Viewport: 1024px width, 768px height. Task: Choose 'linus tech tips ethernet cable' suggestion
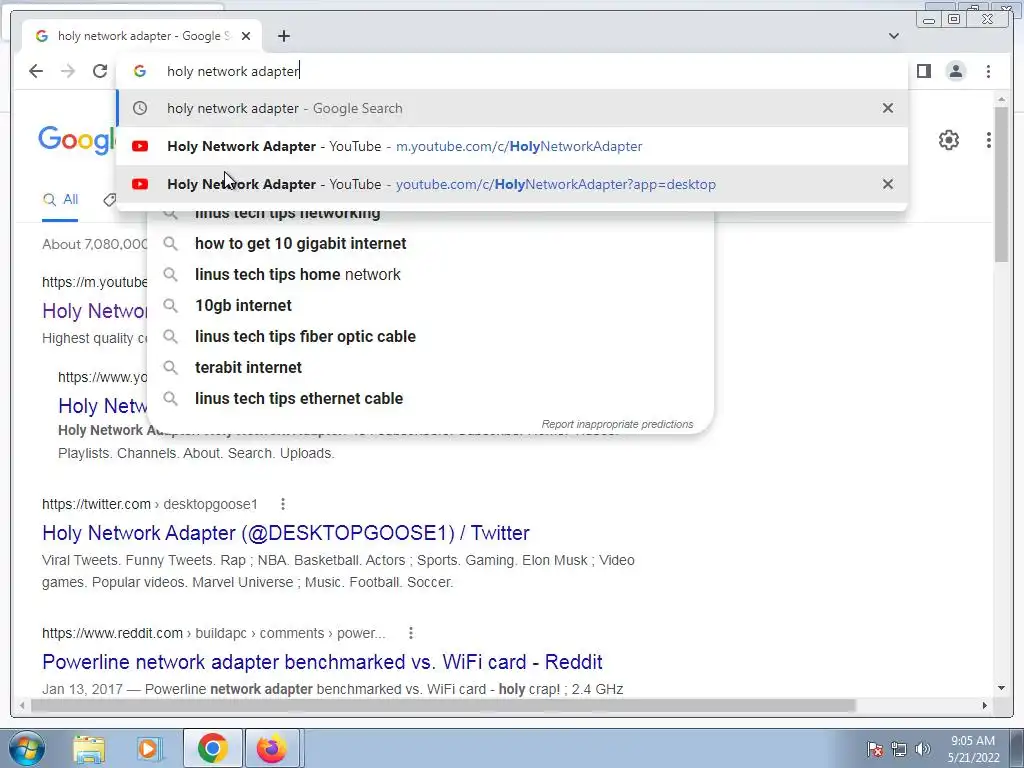(x=431, y=398)
